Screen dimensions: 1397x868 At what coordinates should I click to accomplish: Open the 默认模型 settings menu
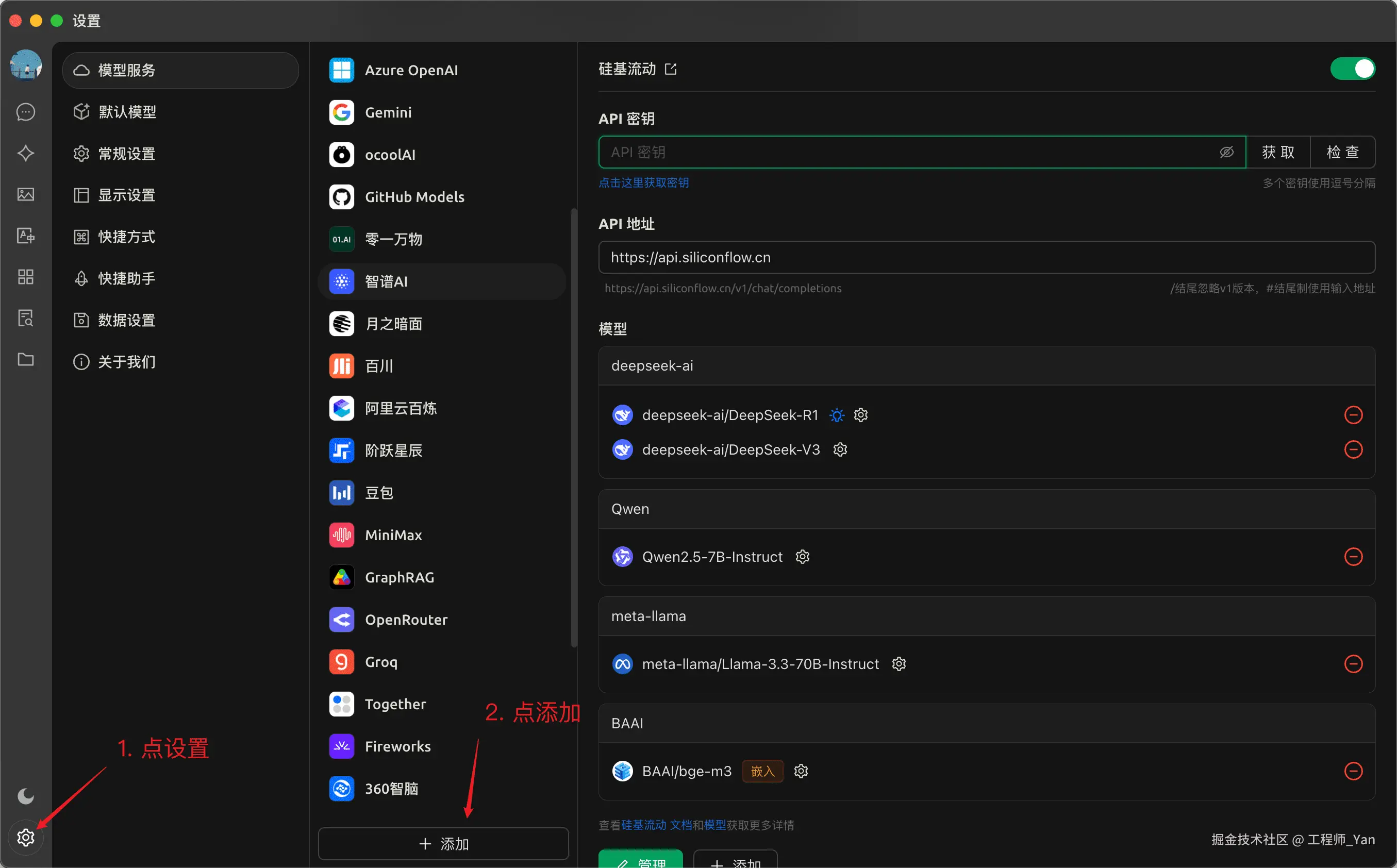127,112
